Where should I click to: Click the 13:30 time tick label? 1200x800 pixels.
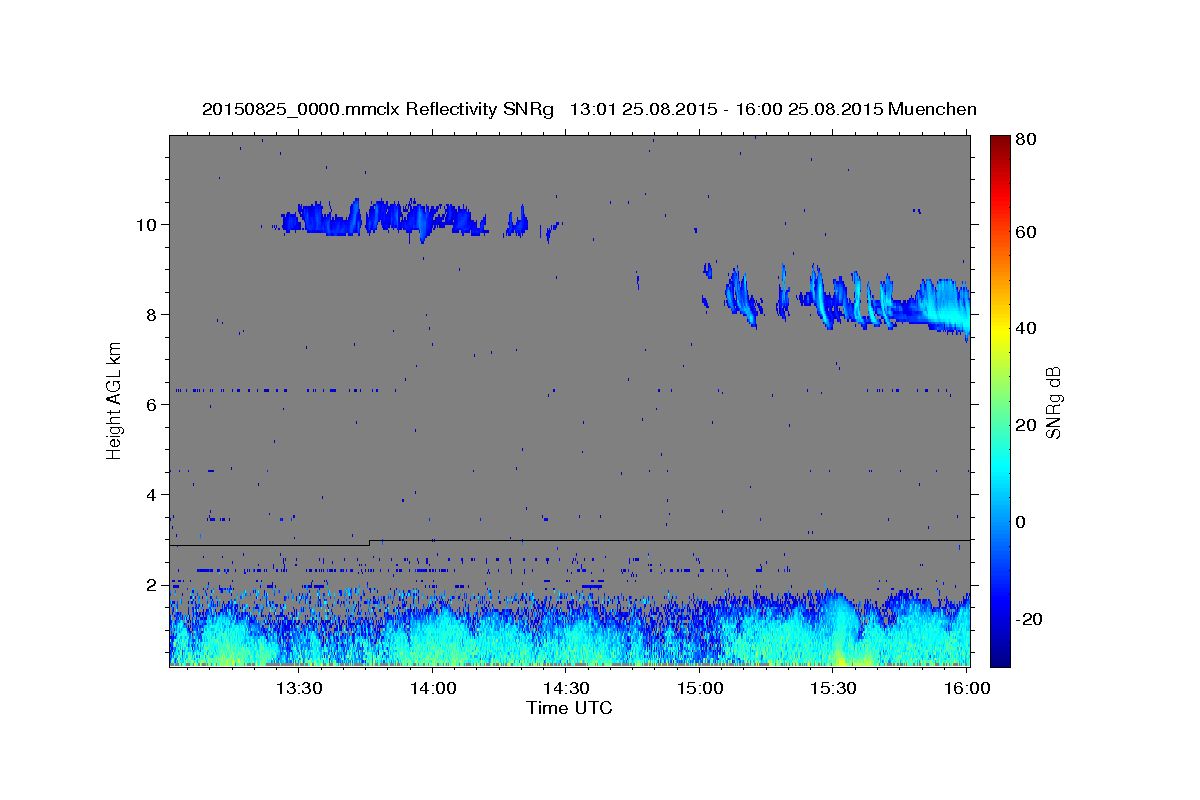click(x=298, y=689)
